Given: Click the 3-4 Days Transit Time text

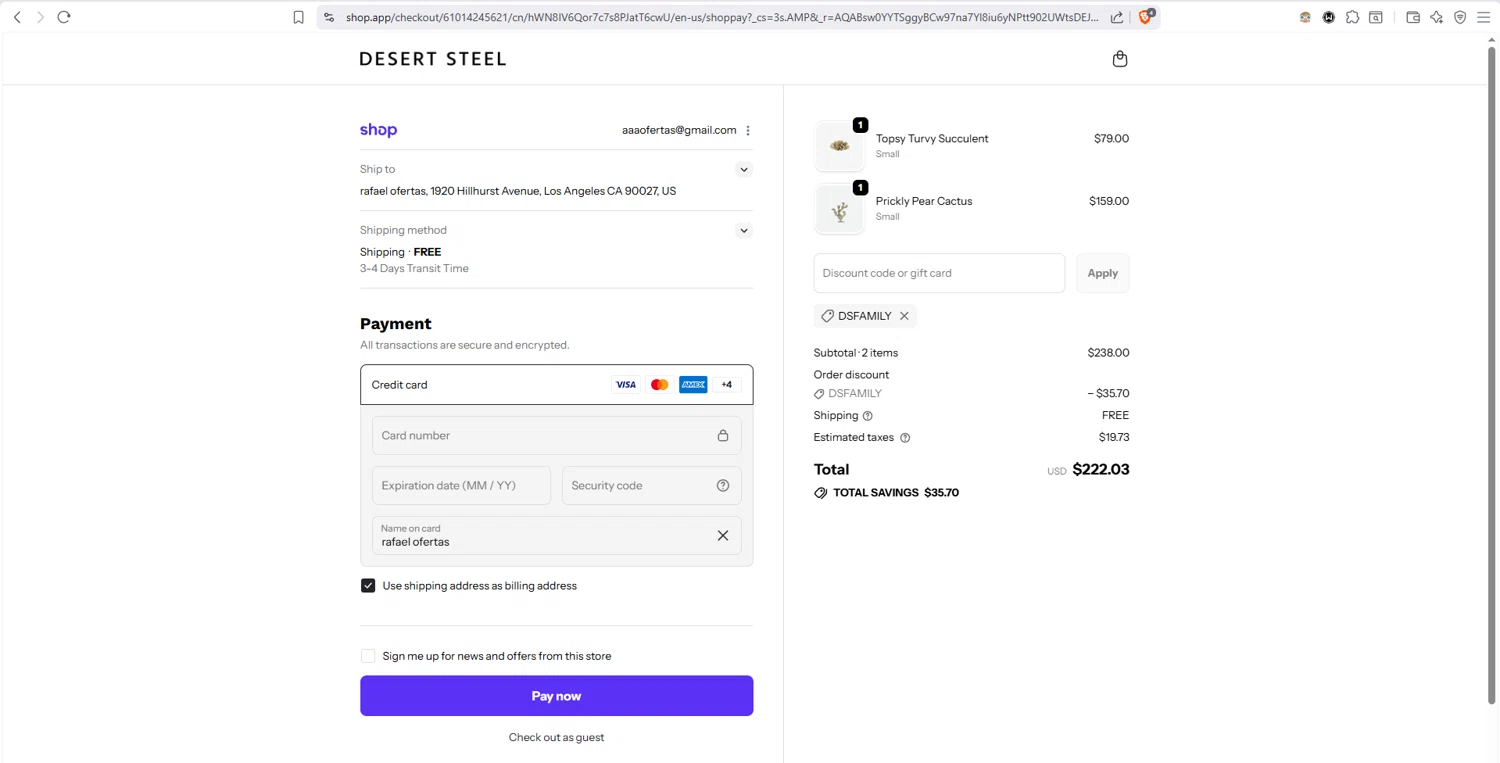Looking at the screenshot, I should pyautogui.click(x=414, y=269).
